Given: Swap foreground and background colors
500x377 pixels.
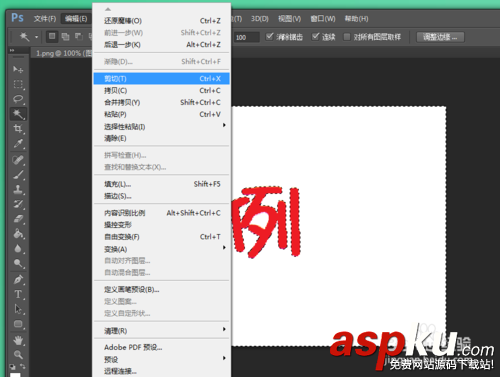Looking at the screenshot, I should click(22, 366).
